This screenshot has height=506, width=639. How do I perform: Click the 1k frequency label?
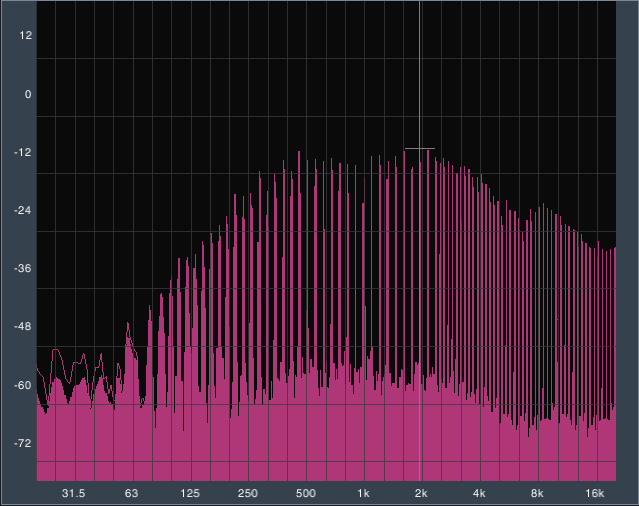pos(363,493)
